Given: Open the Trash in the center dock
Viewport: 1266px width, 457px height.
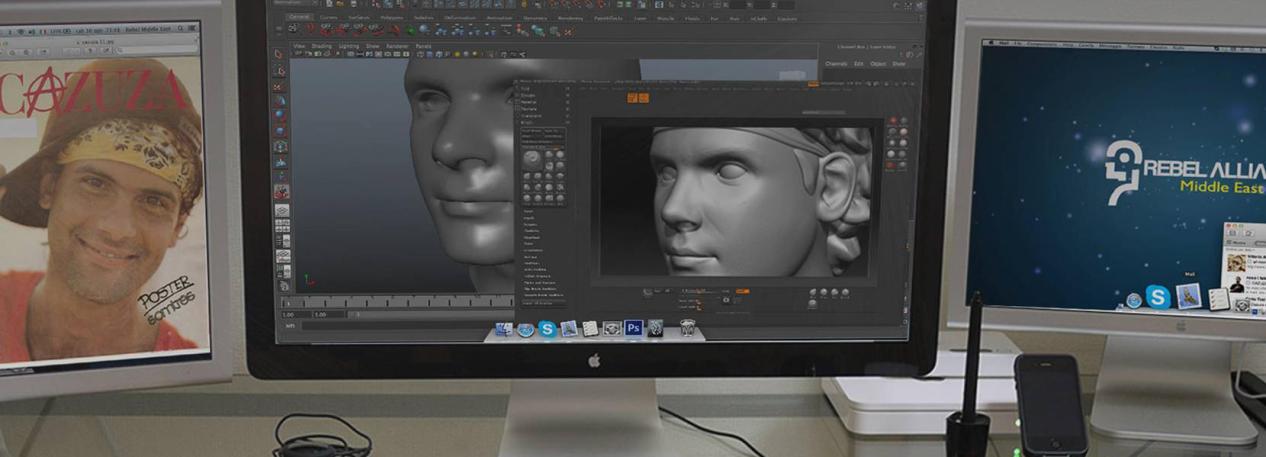Looking at the screenshot, I should (x=687, y=327).
